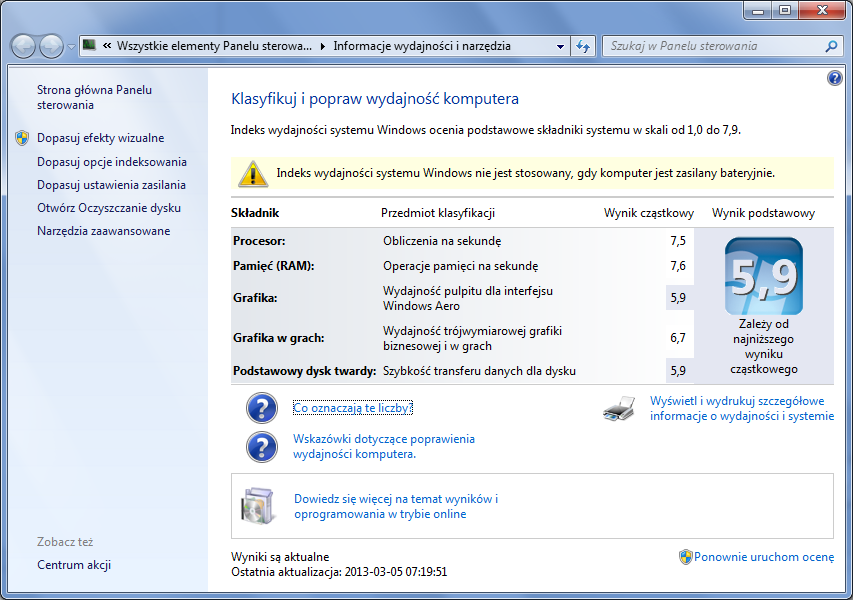
Task: Click 'Informacje wydajności i narzędzia' breadcrumb
Action: pos(422,46)
